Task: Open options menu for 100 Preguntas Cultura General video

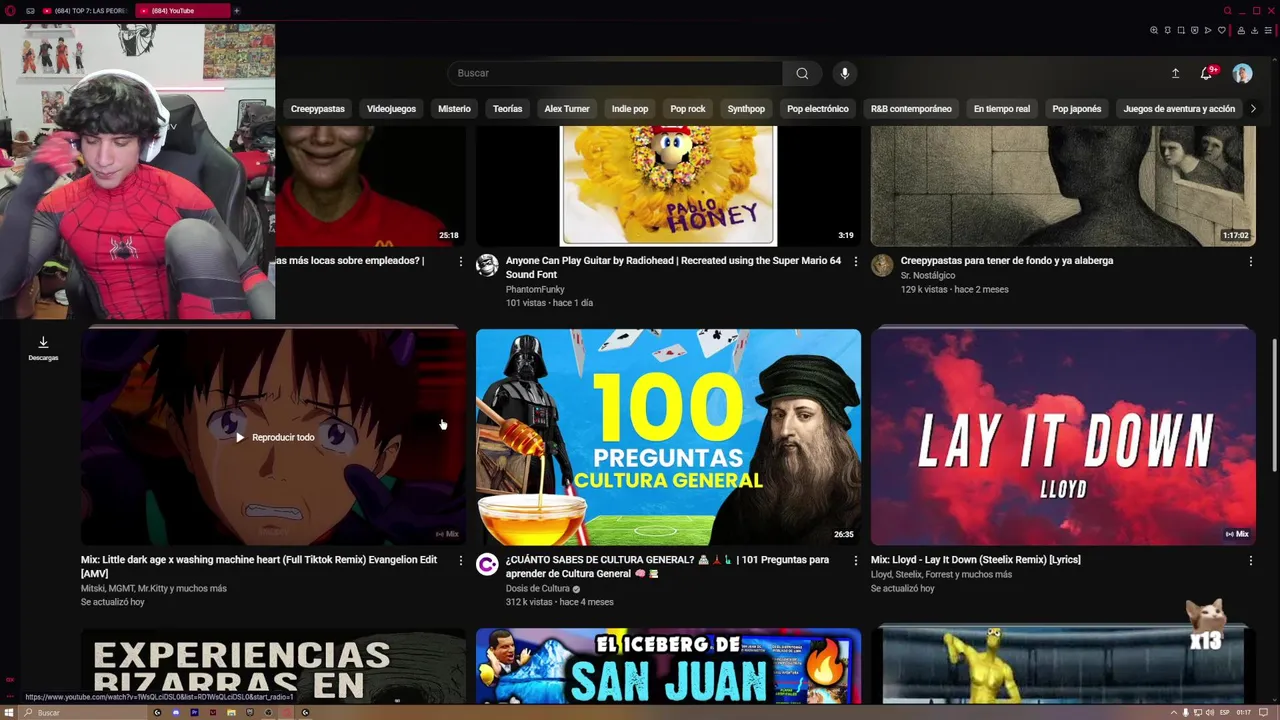Action: 855,560
